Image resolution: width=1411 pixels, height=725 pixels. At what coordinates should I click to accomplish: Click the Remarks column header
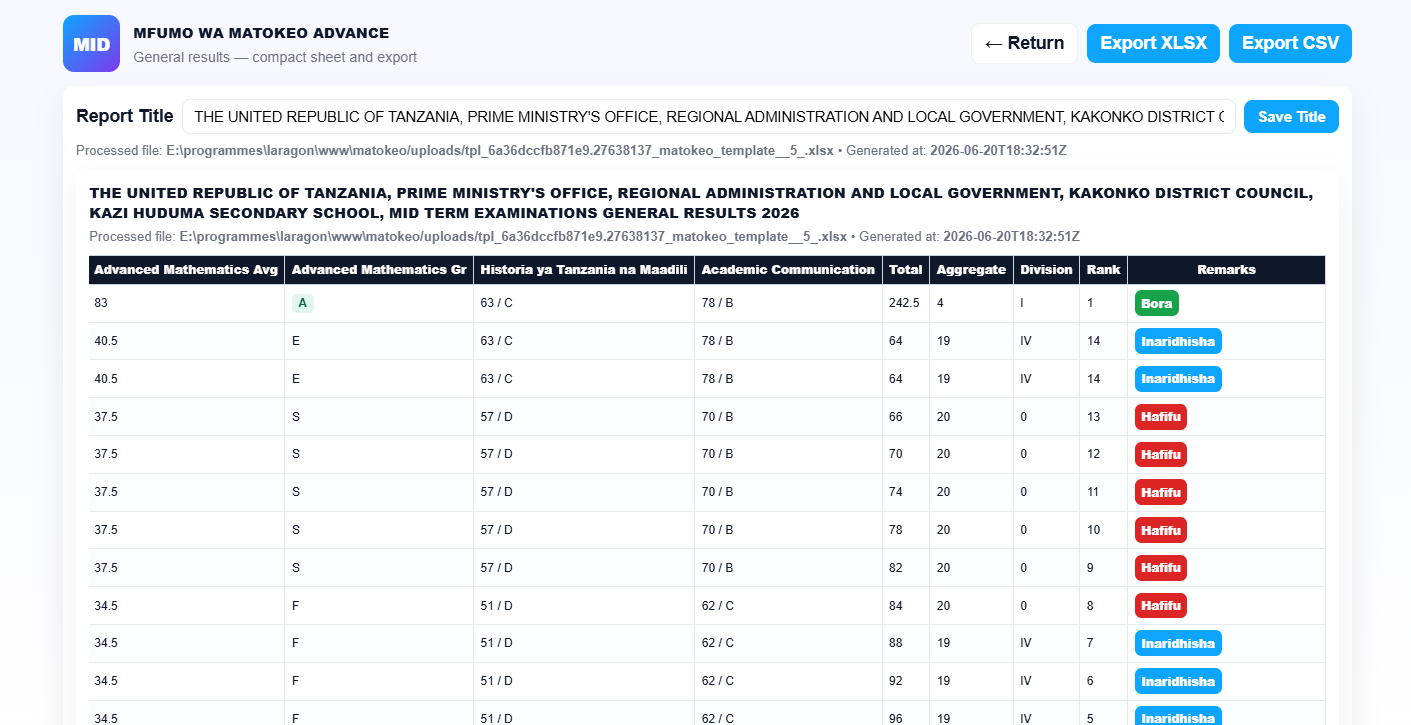point(1226,270)
